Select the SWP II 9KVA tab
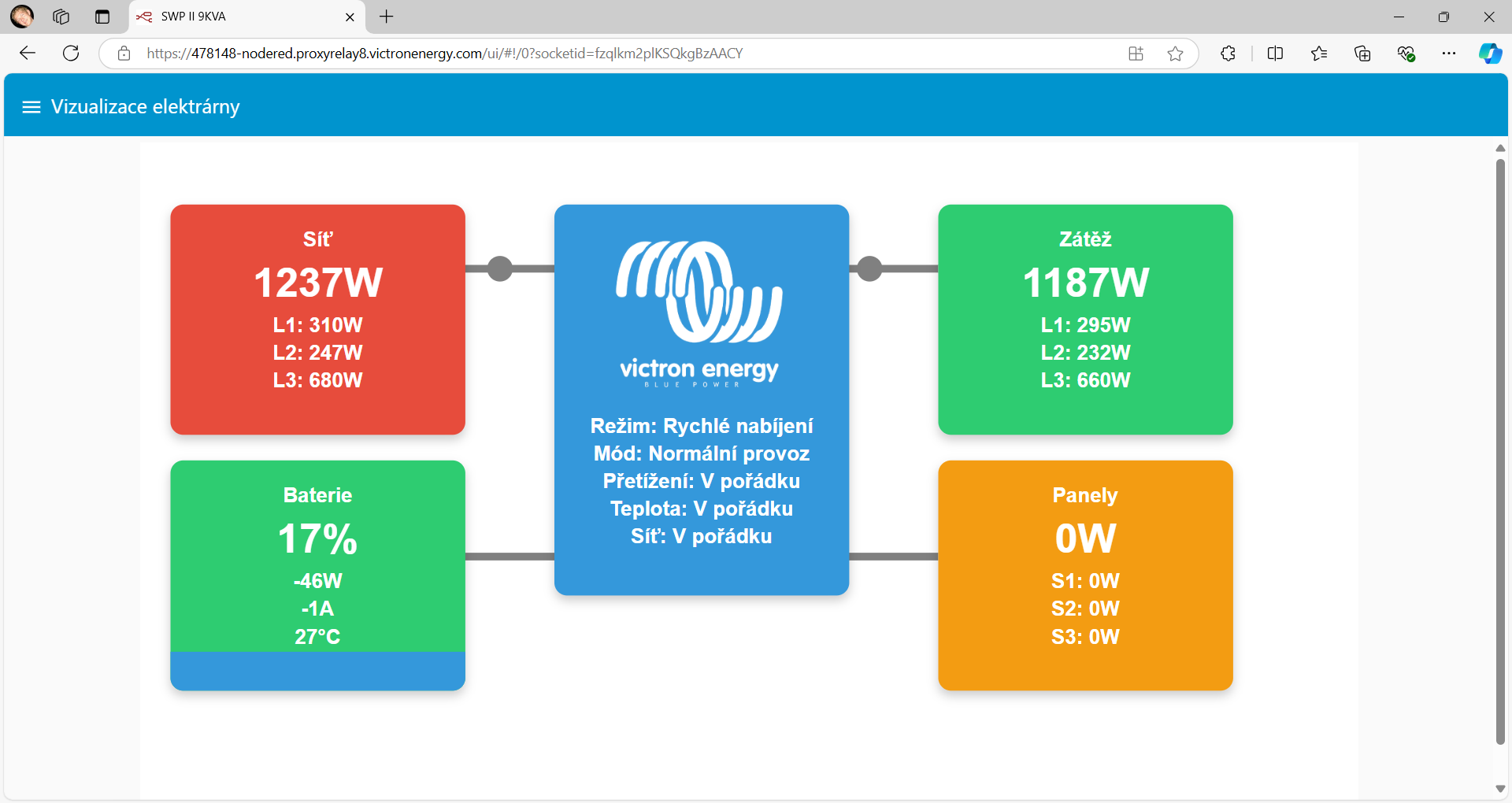The width and height of the screenshot is (1512, 803). click(x=246, y=17)
